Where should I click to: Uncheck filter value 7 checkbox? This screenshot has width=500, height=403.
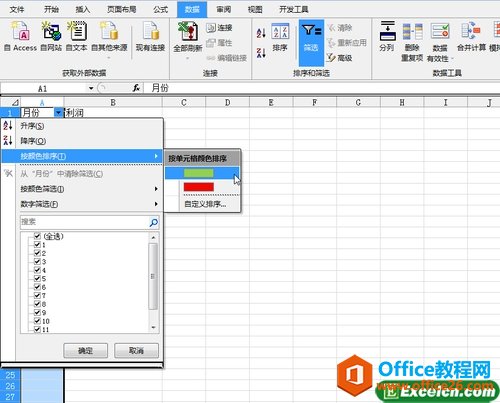37,296
